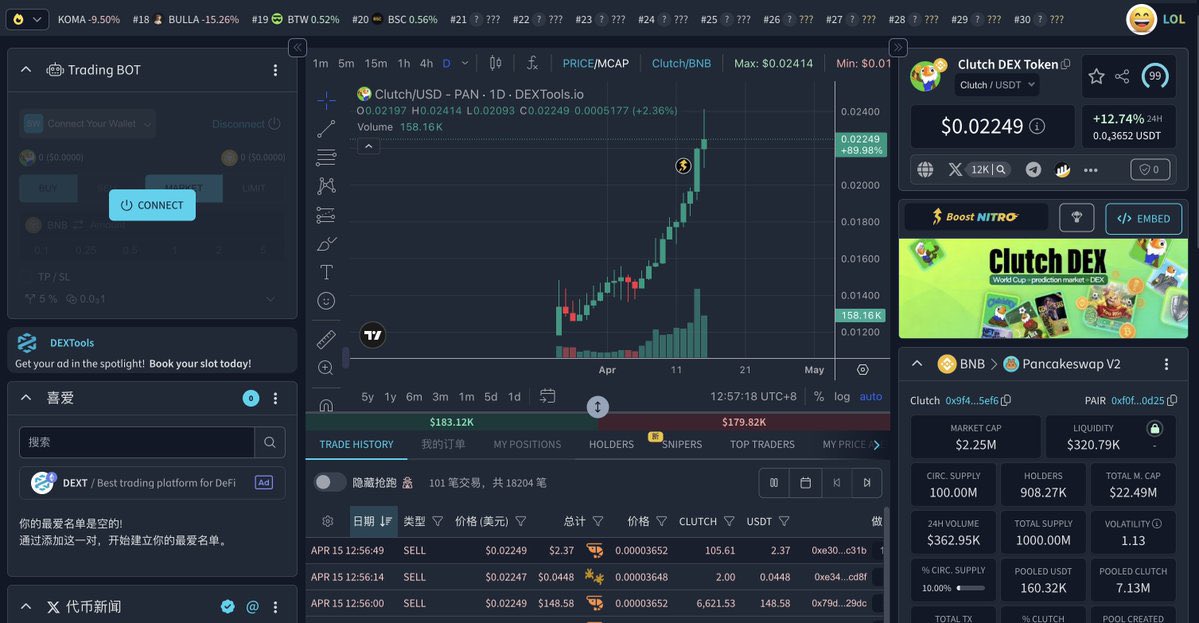1199x623 pixels.
Task: Open the Telegram link icon
Action: 1033,170
